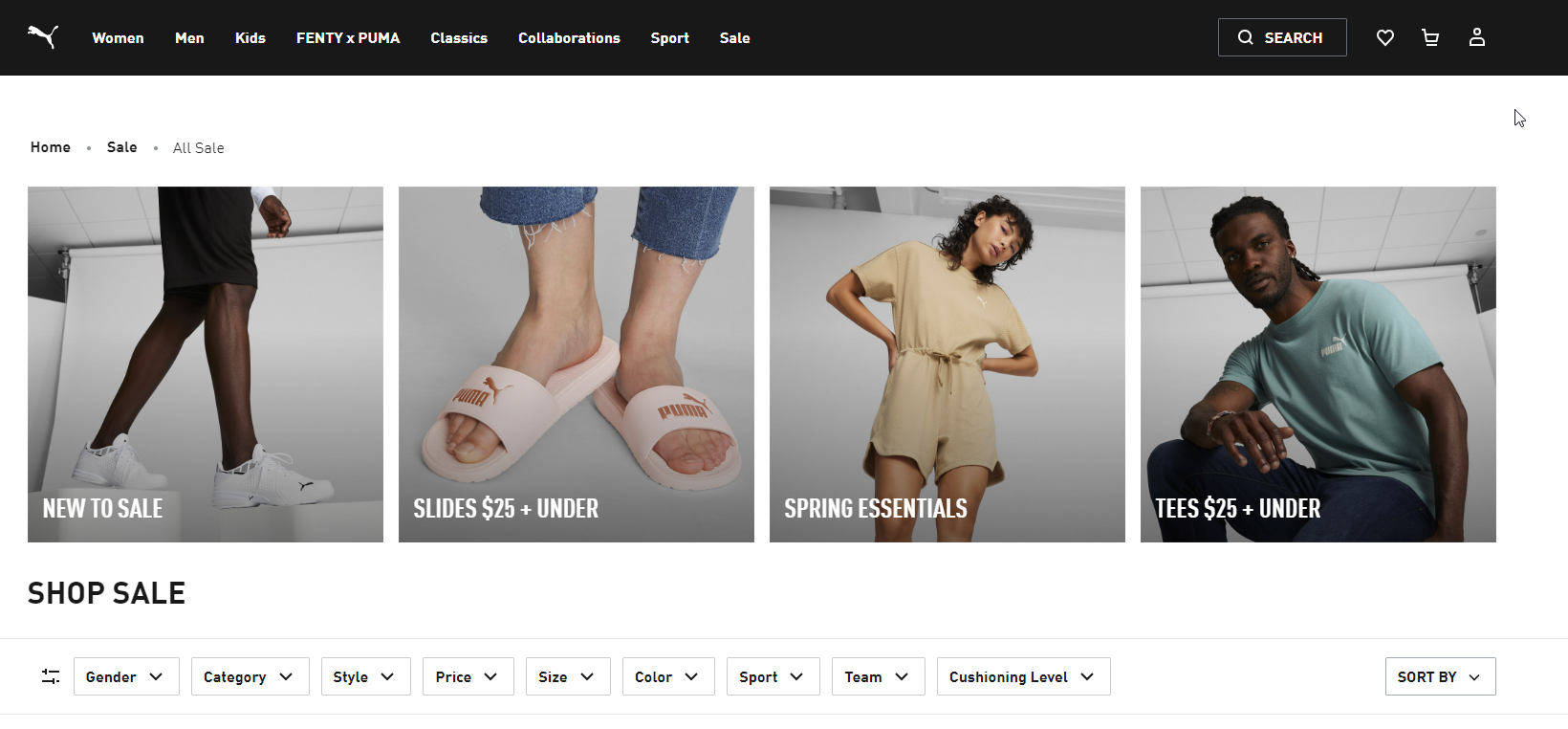The image size is (1568, 729).
Task: Go to FENTY x PUMA menu
Action: click(348, 38)
